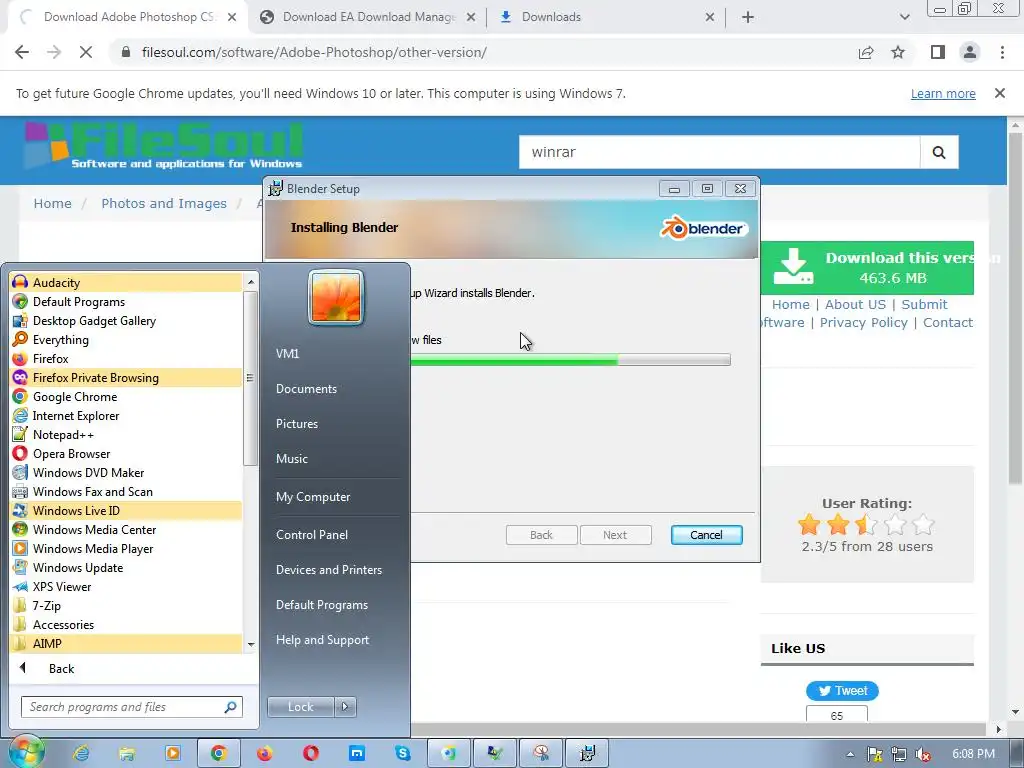Share this page icon in address bar
Screen dimensions: 1024x768
[x=866, y=52]
